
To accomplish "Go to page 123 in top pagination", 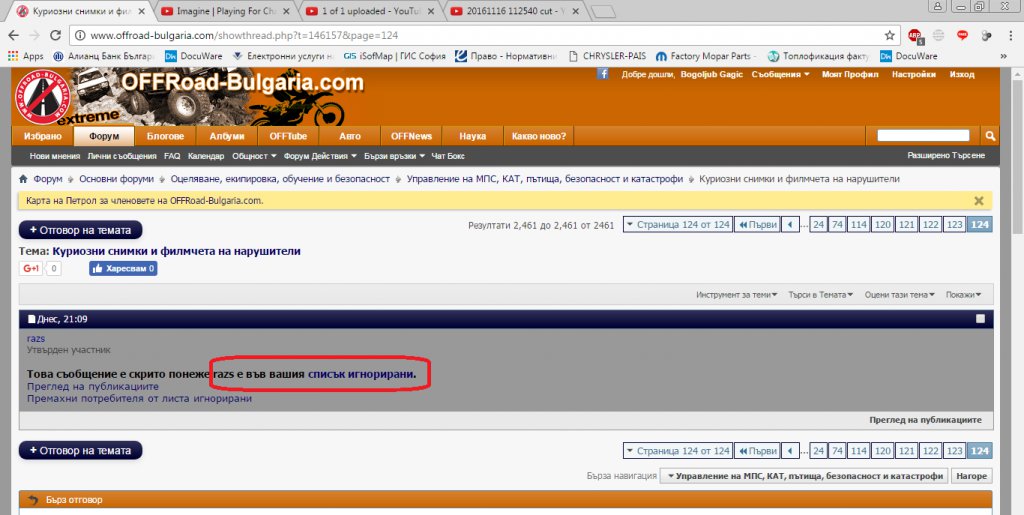I will click(954, 225).
